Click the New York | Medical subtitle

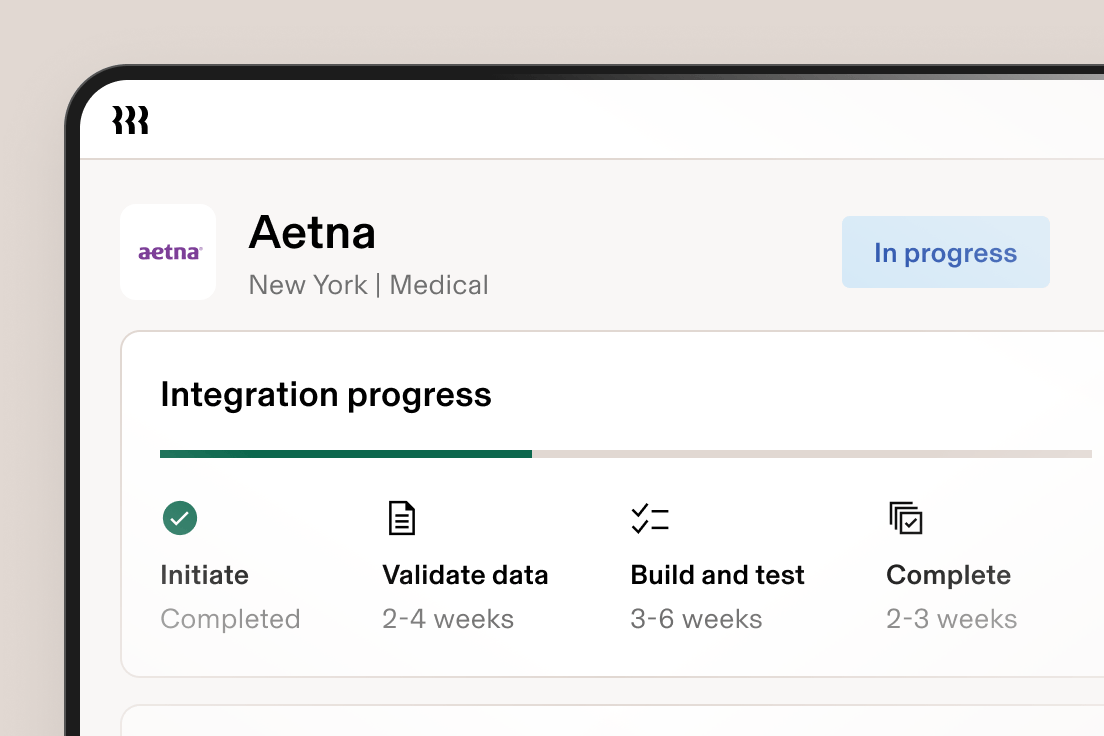click(x=368, y=284)
